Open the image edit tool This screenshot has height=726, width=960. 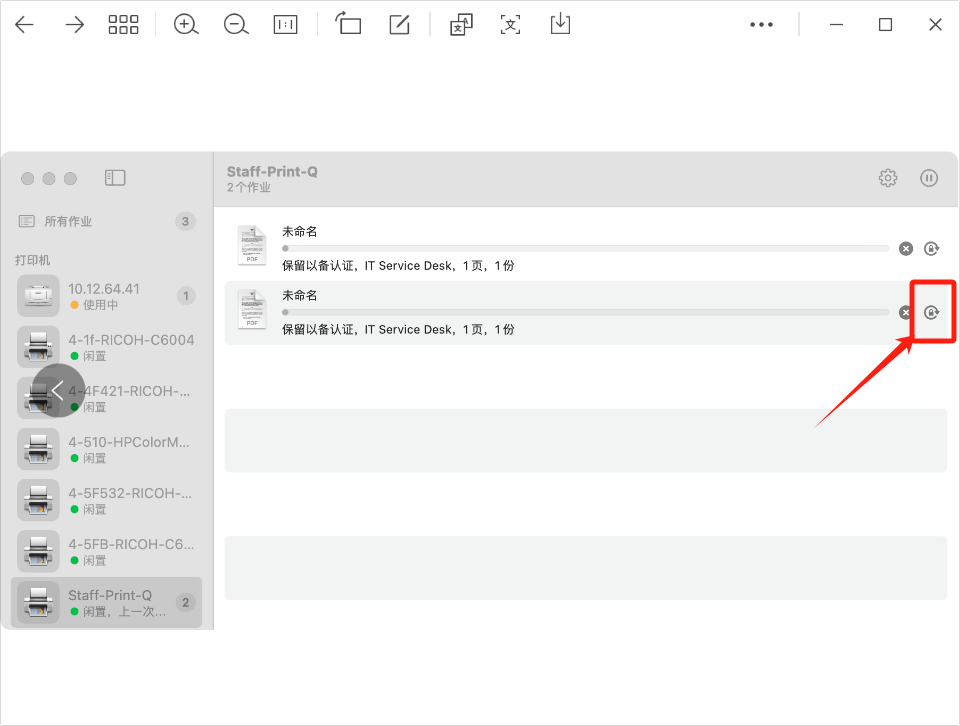pos(399,25)
